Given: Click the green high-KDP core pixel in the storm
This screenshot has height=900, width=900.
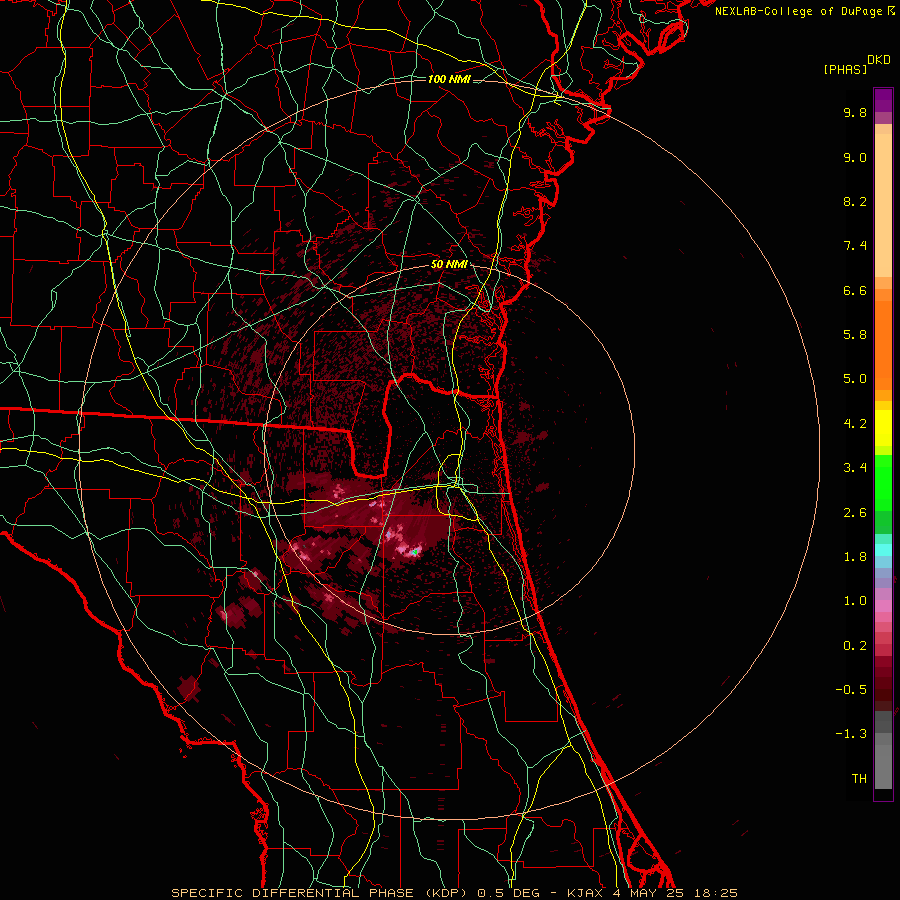Looking at the screenshot, I should point(414,552).
